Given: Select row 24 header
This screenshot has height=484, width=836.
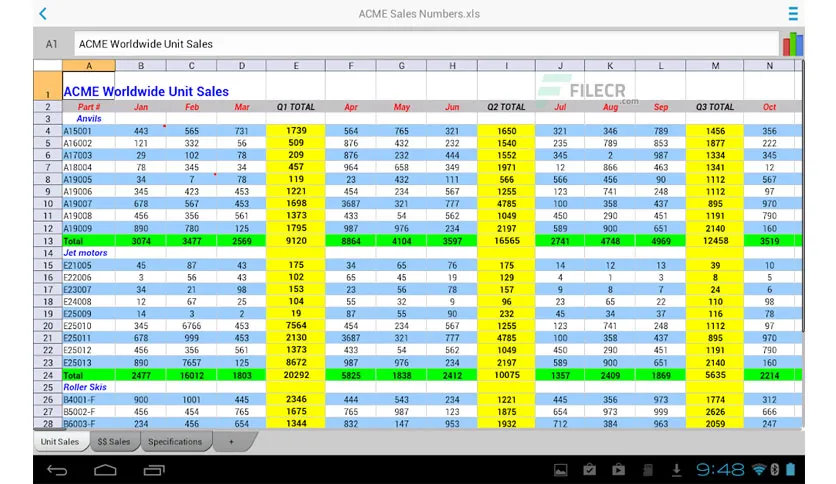Looking at the screenshot, I should pyautogui.click(x=48, y=375).
